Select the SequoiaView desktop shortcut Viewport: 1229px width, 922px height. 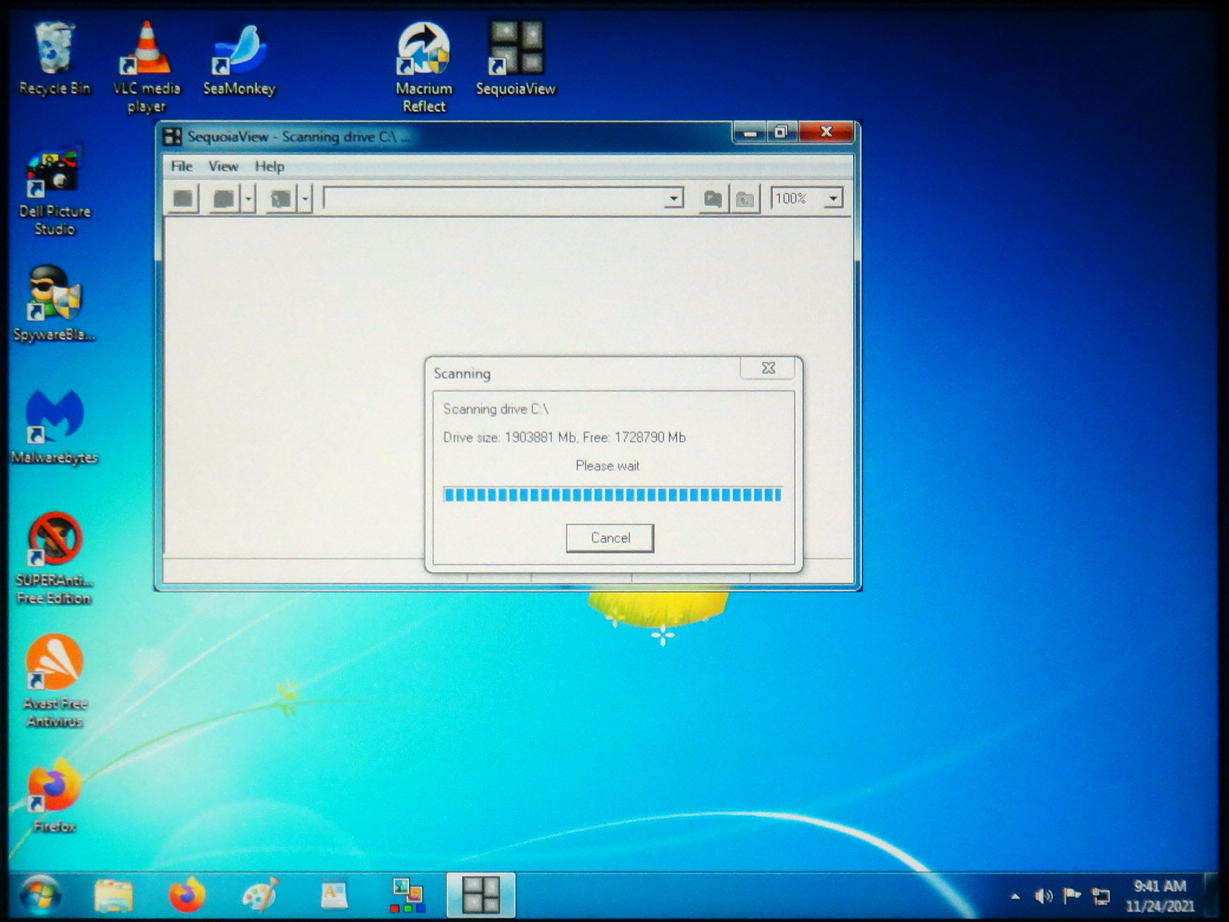point(515,58)
